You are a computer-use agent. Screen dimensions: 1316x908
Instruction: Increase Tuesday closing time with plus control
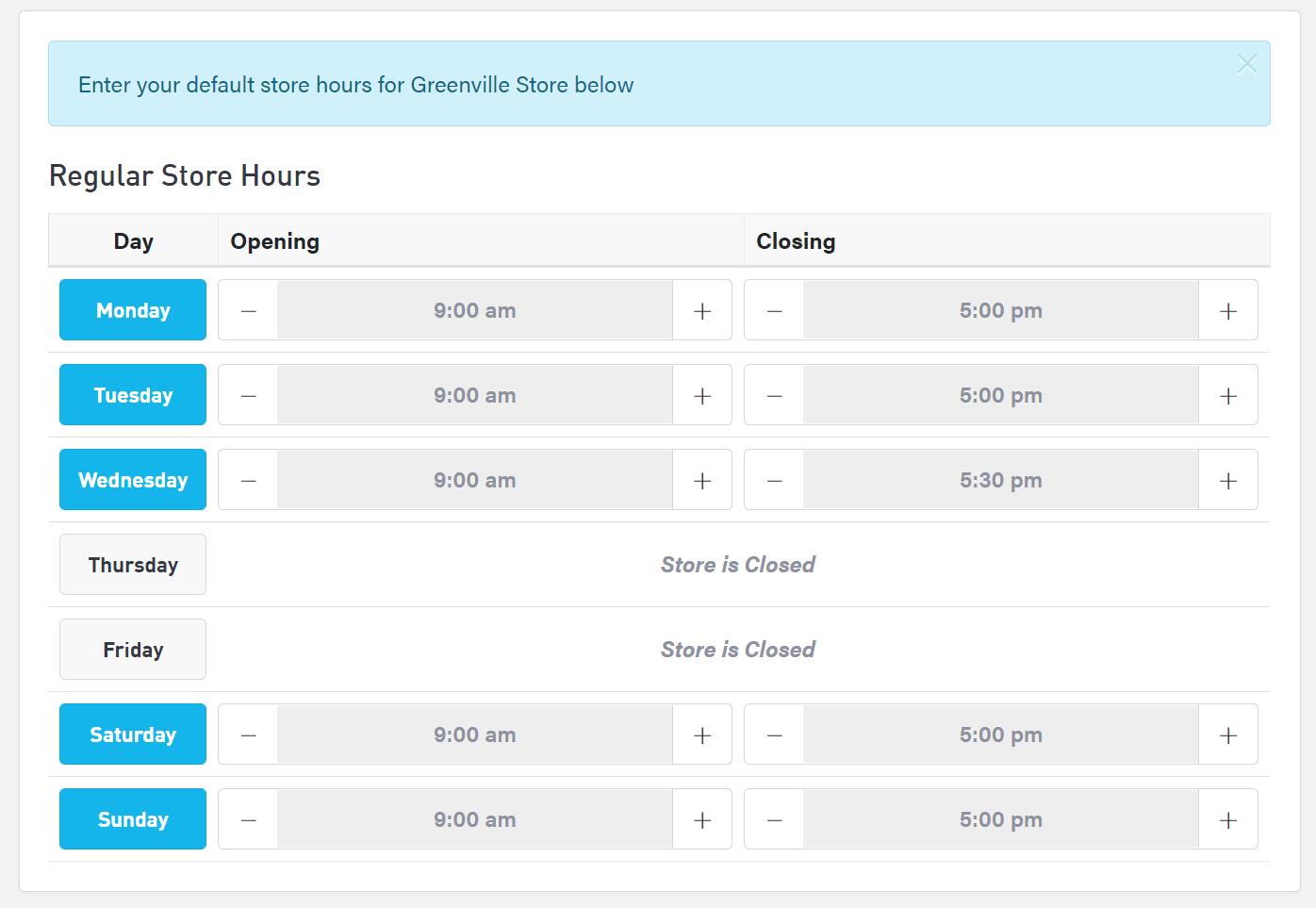[1228, 394]
